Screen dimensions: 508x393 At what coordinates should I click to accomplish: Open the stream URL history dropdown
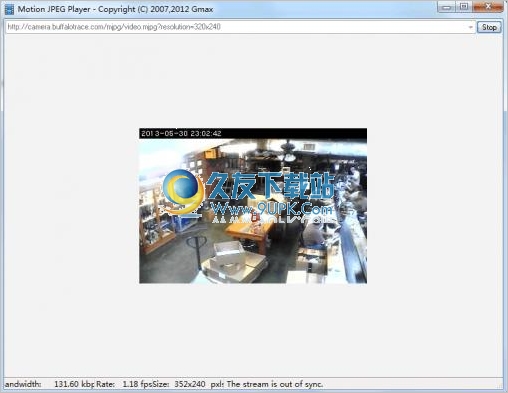pos(470,27)
